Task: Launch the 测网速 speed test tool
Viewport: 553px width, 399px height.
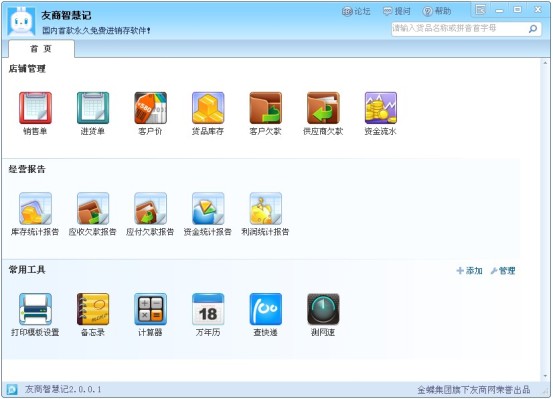Action: pyautogui.click(x=323, y=309)
